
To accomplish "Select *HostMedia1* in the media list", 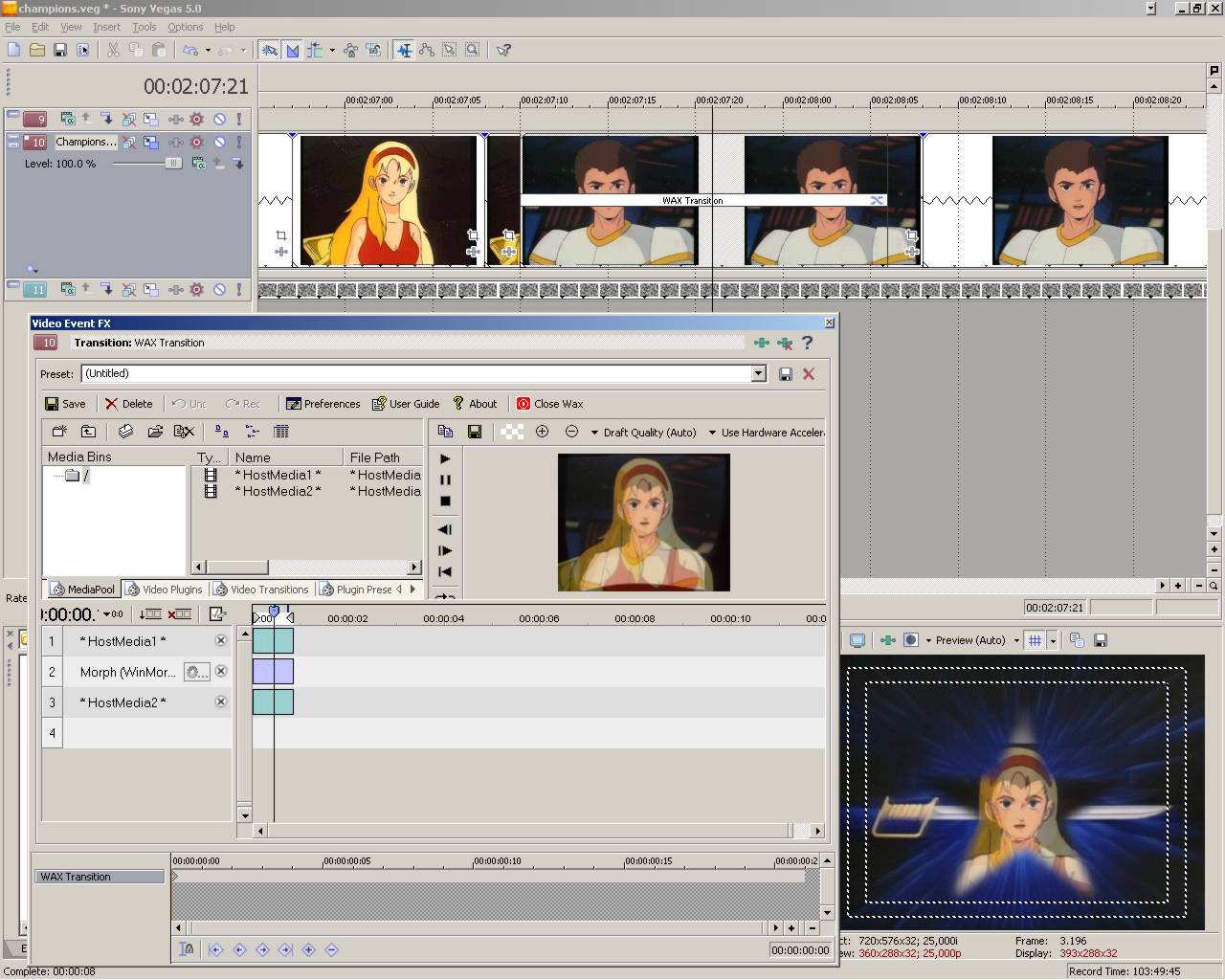I will click(x=278, y=475).
